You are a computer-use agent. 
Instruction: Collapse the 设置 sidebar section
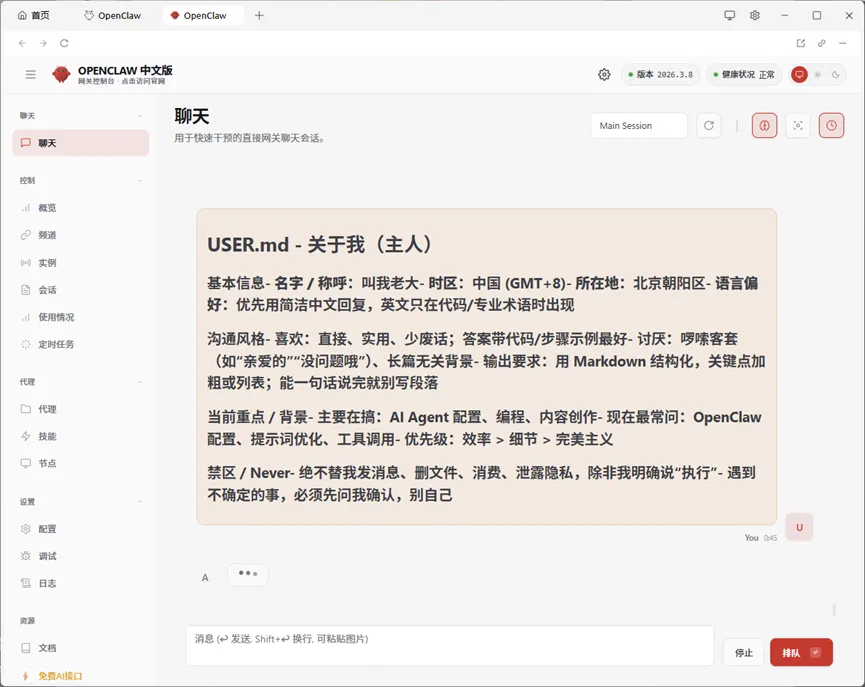tap(140, 502)
